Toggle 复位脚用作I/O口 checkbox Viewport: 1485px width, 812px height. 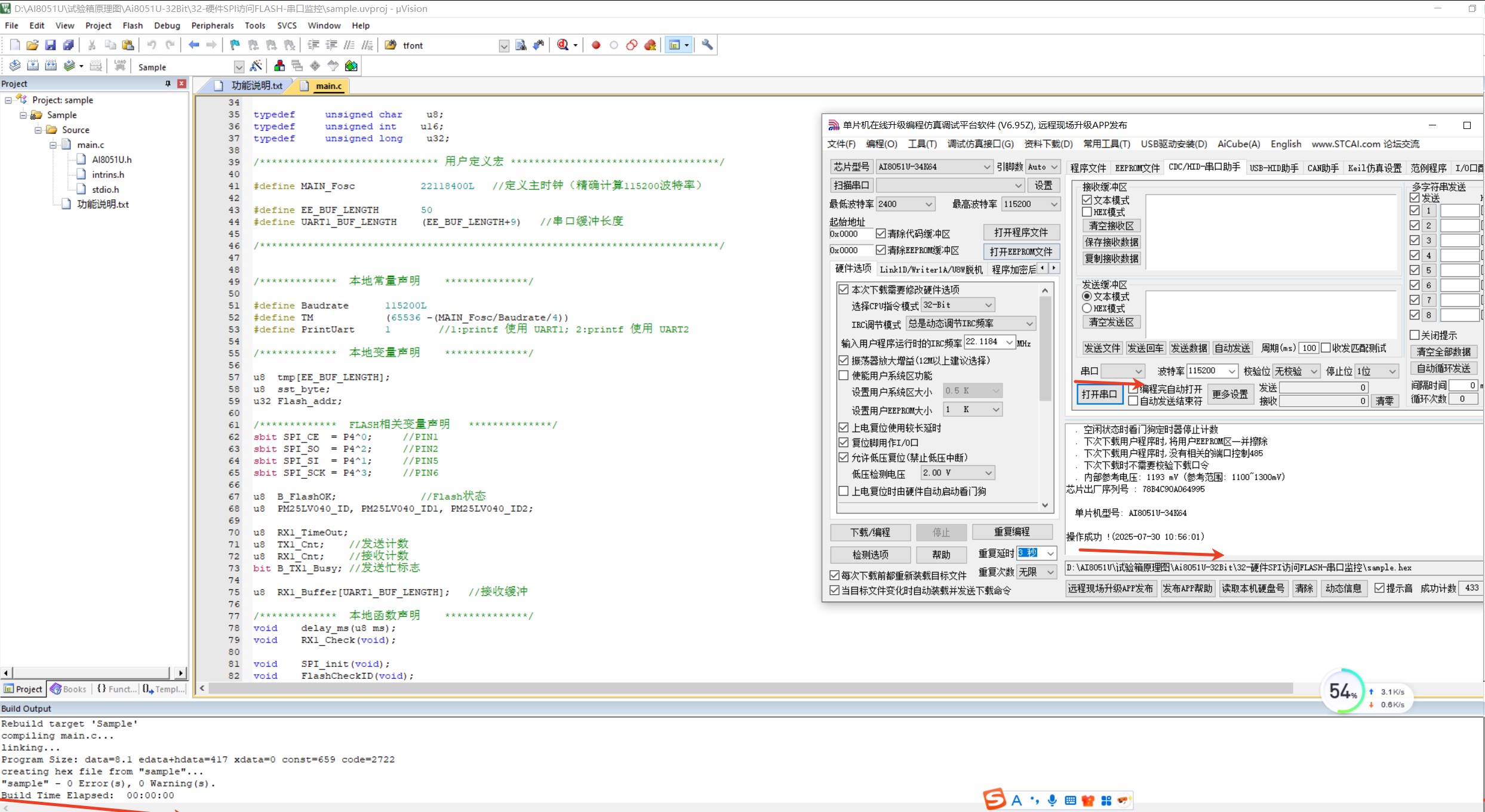843,442
